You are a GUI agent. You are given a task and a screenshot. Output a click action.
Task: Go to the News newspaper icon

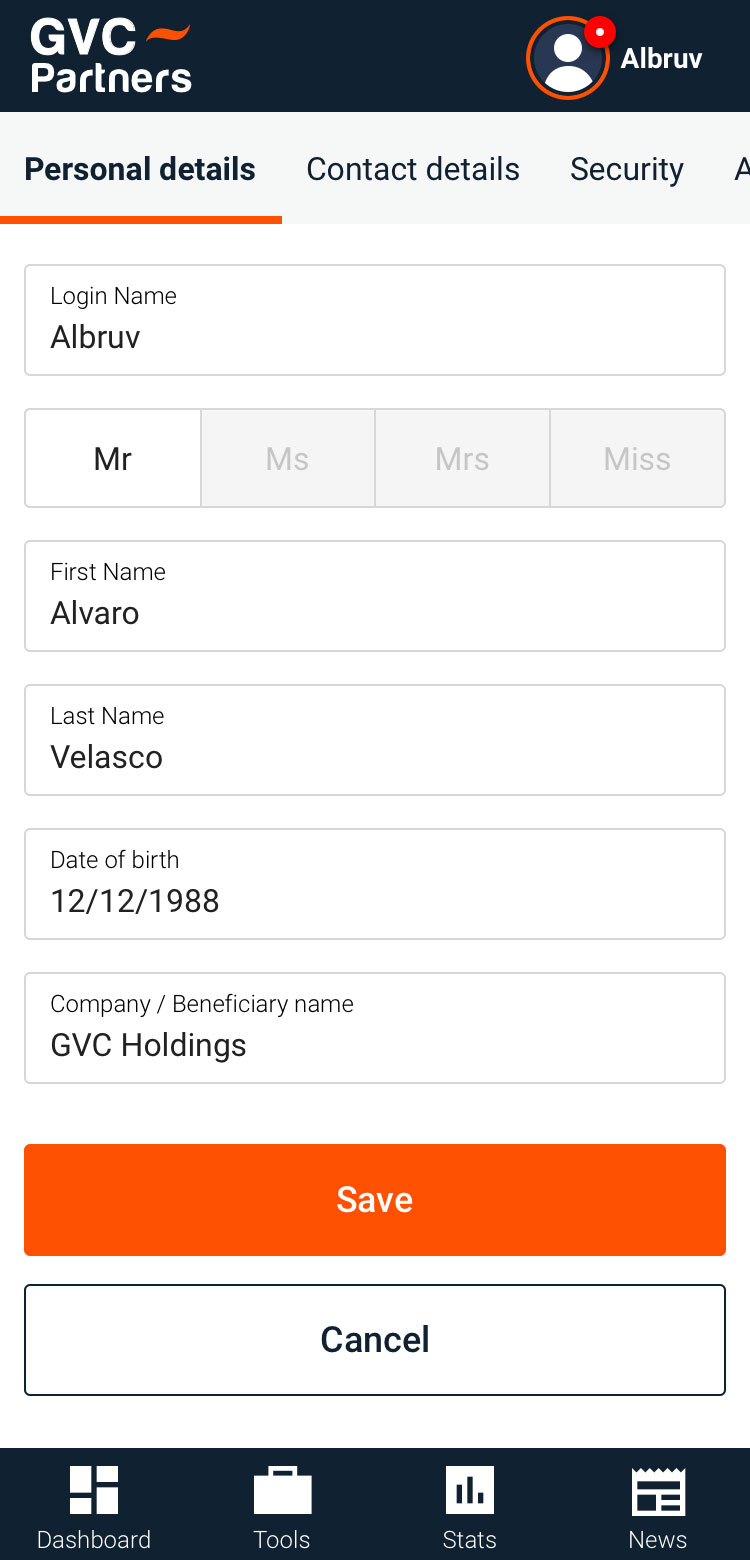pyautogui.click(x=657, y=1490)
